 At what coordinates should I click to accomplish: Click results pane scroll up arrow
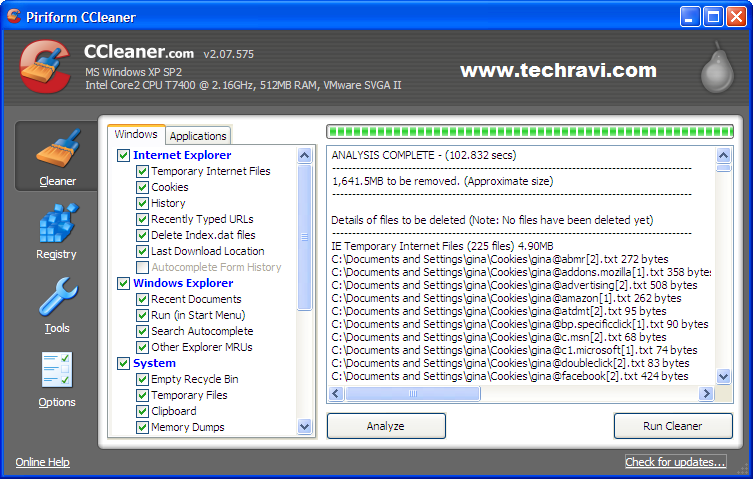(x=724, y=155)
